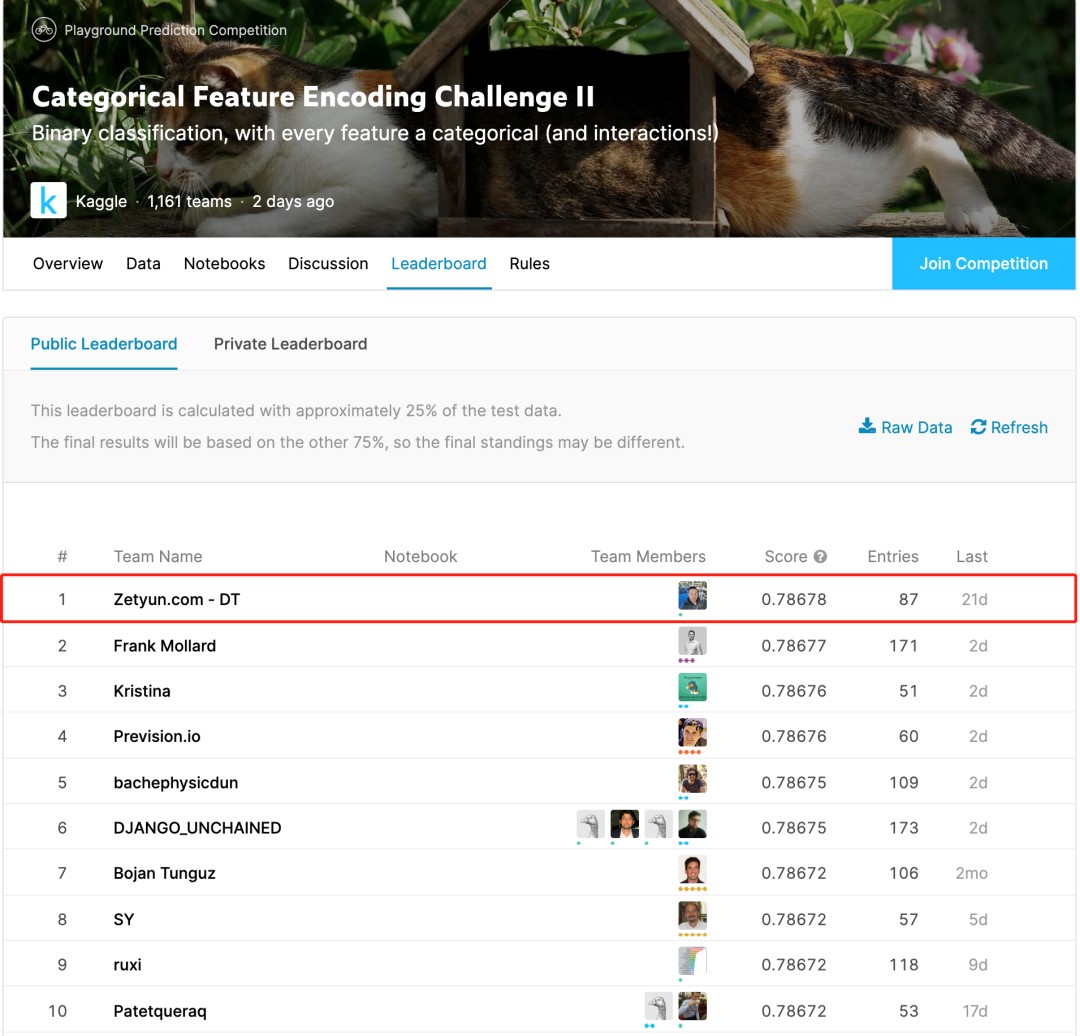The width and height of the screenshot is (1080, 1036).
Task: Open the Discussion tab
Action: [x=328, y=264]
